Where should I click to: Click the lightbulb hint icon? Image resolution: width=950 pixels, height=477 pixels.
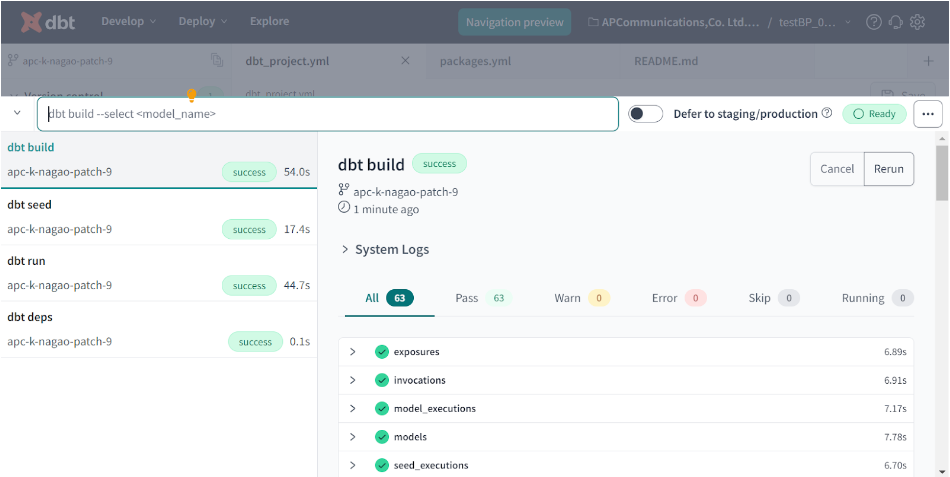pos(191,95)
